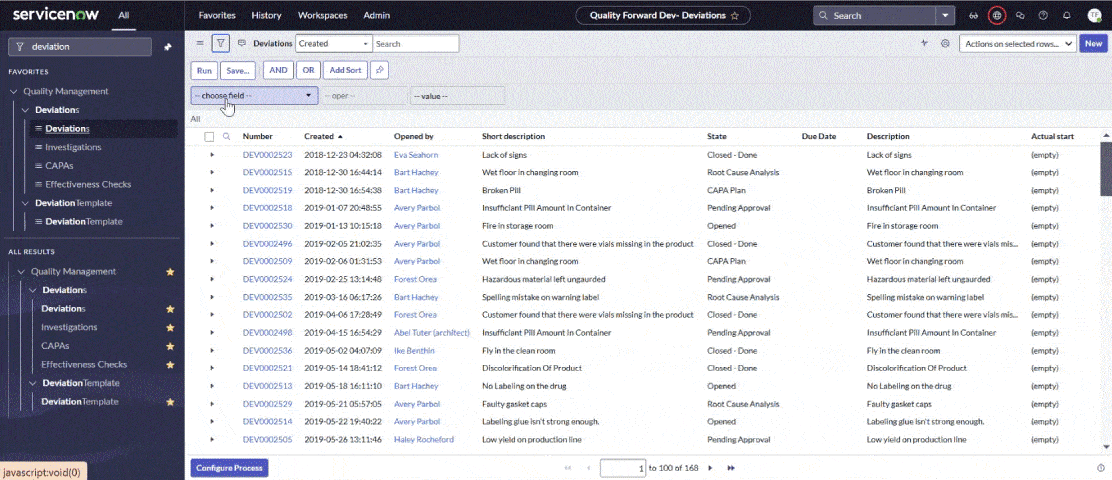This screenshot has width=1112, height=480.
Task: Open the Workspaces menu
Action: (x=321, y=16)
